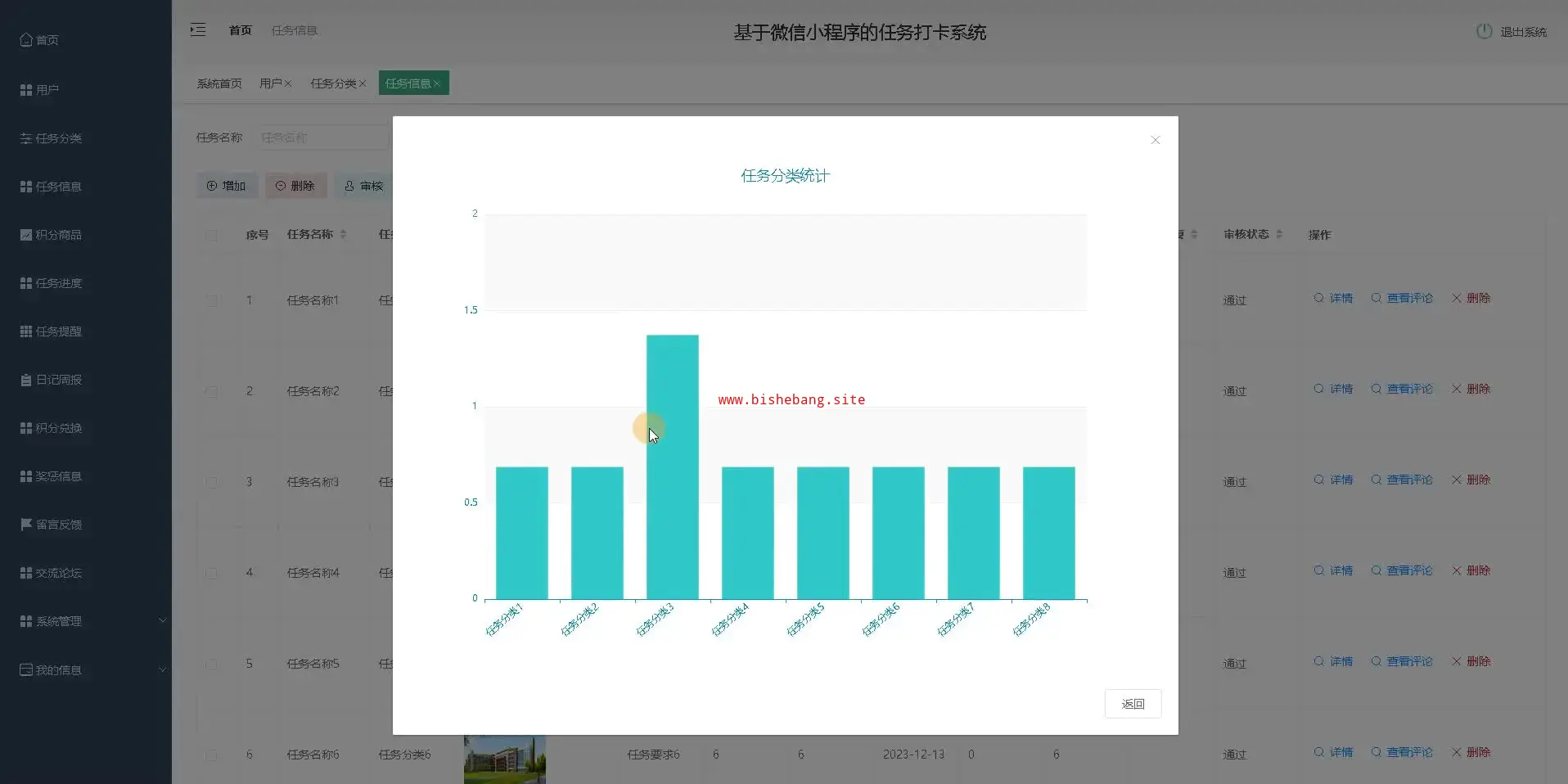The image size is (1568, 784).
Task: Click the power icon to log out
Action: coord(1484,31)
